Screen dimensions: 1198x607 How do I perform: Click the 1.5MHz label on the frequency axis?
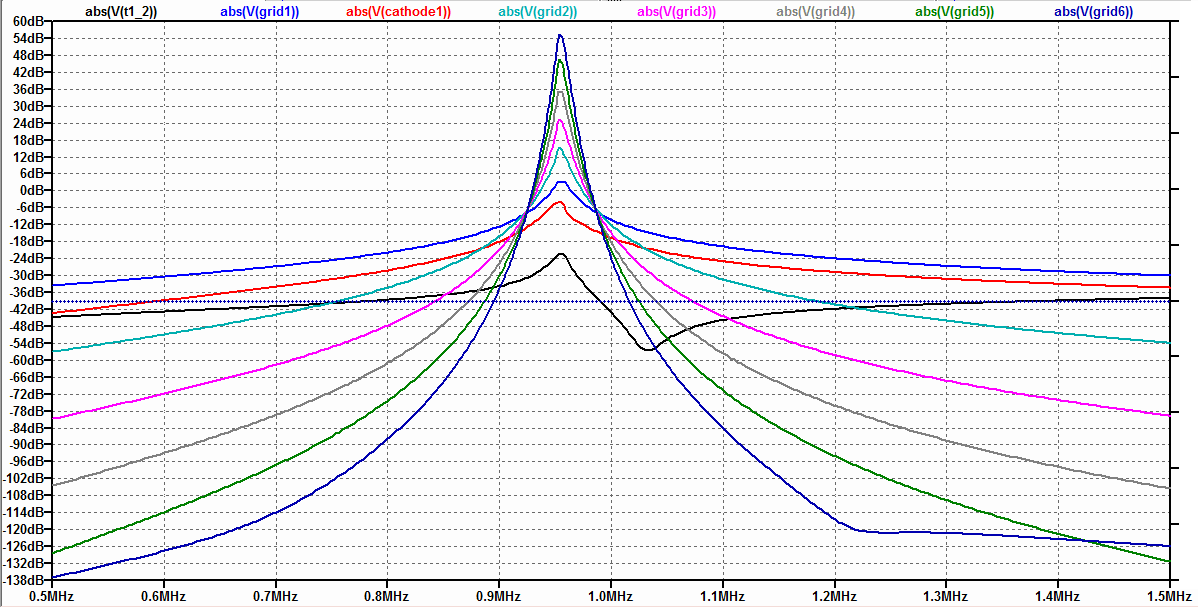pos(1168,596)
